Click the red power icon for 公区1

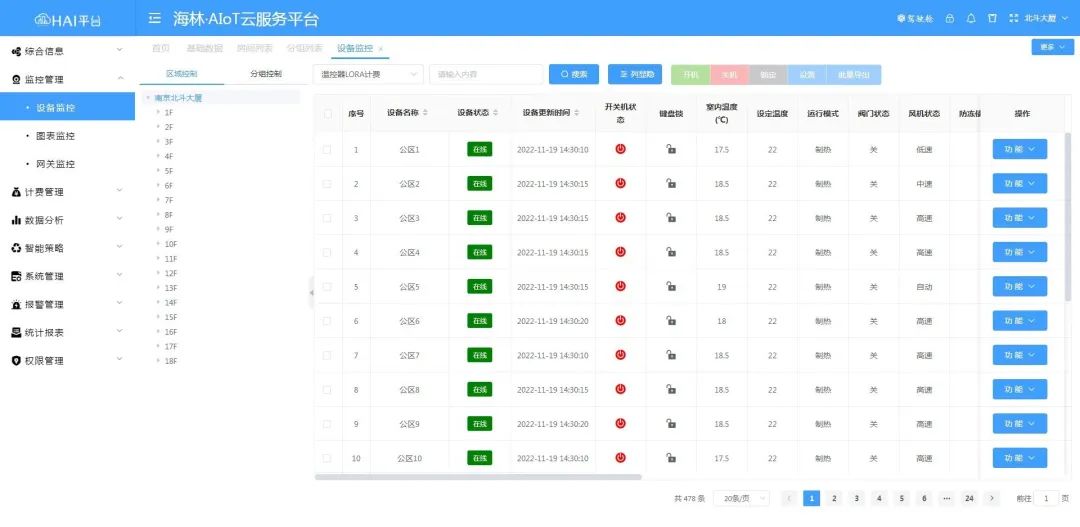(620, 149)
